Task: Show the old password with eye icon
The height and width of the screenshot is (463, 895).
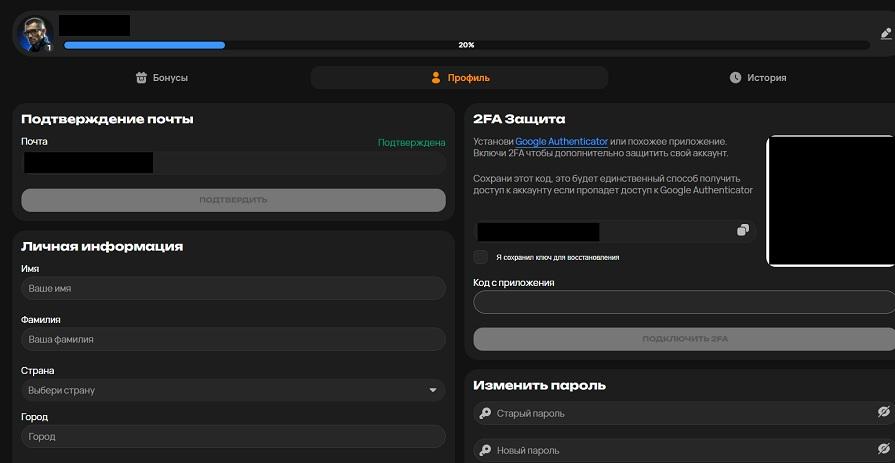Action: click(884, 412)
